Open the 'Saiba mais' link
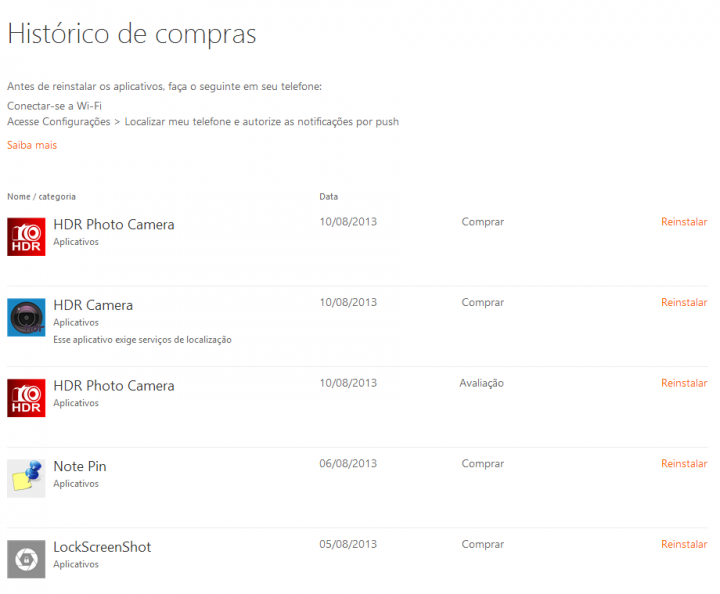Viewport: 720px width, 594px height. coord(32,145)
